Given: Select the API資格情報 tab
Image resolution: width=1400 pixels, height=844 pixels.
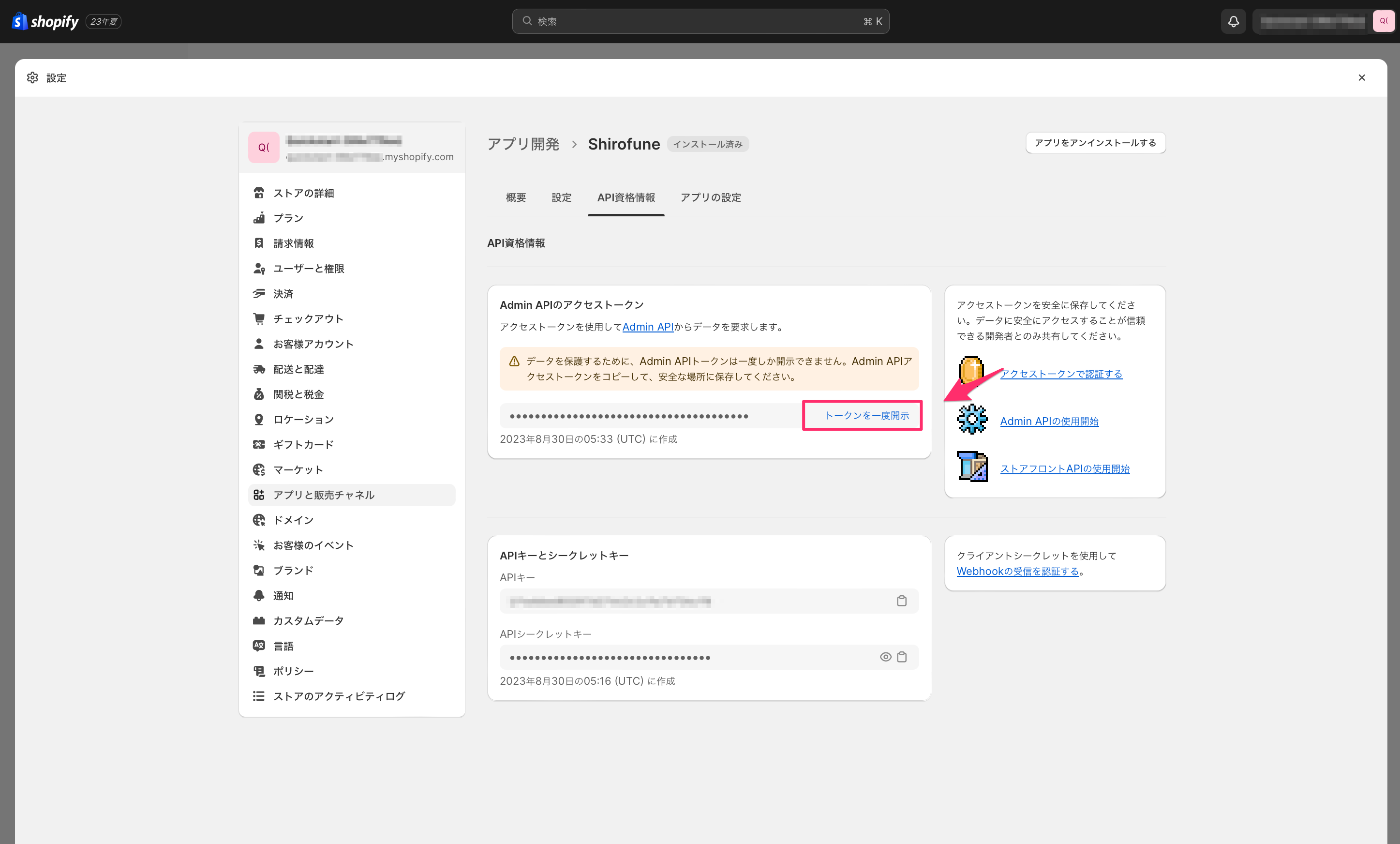Looking at the screenshot, I should click(626, 198).
